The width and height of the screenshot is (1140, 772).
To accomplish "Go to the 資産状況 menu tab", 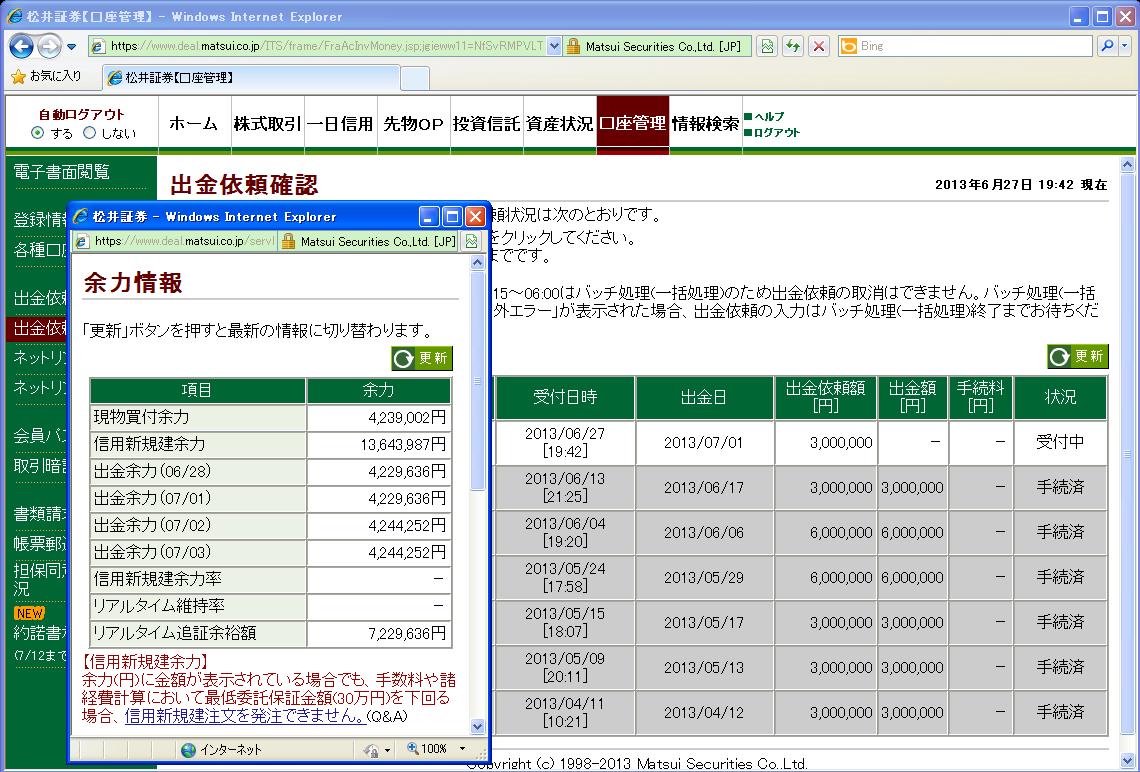I will (559, 124).
